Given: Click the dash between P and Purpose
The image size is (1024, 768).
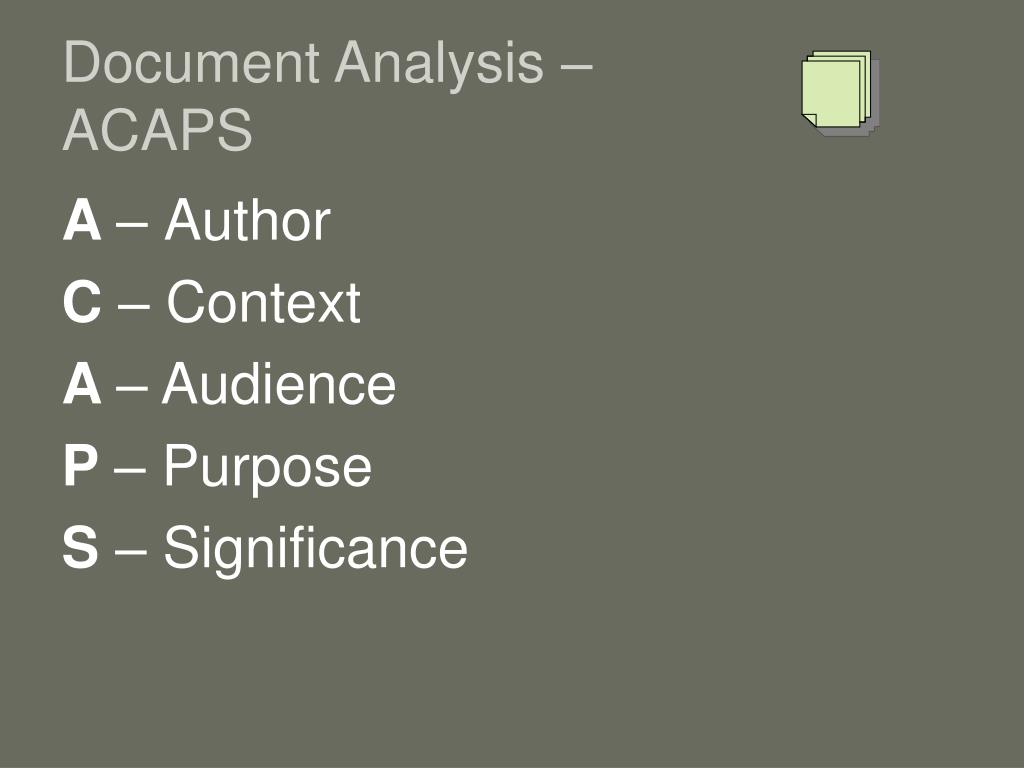Looking at the screenshot, I should click(129, 468).
